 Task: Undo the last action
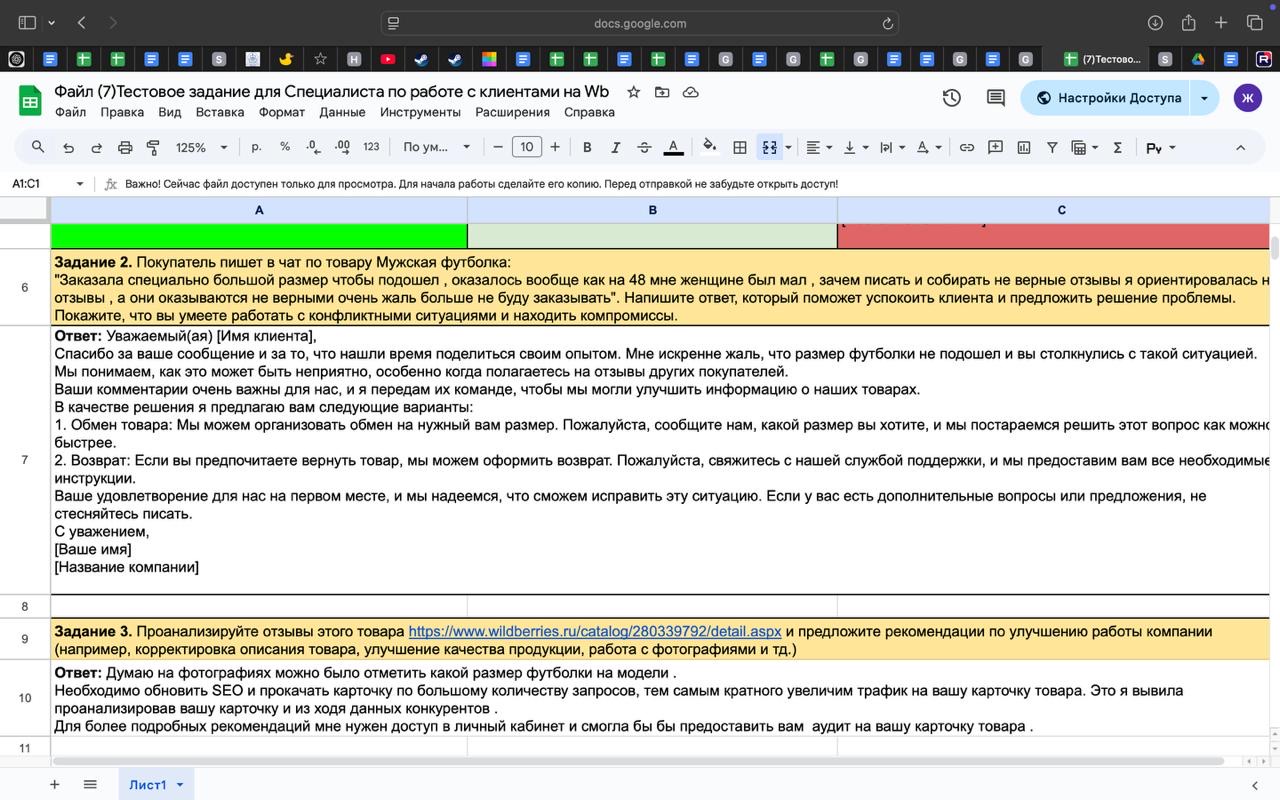pos(68,147)
